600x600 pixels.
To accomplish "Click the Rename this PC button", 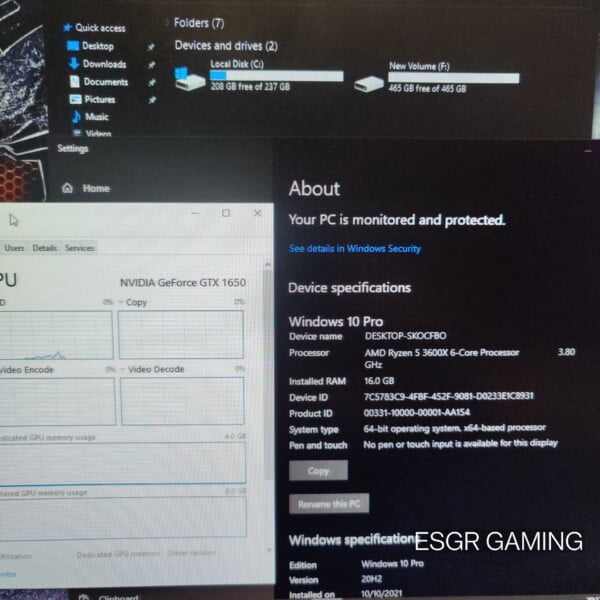I will 329,504.
